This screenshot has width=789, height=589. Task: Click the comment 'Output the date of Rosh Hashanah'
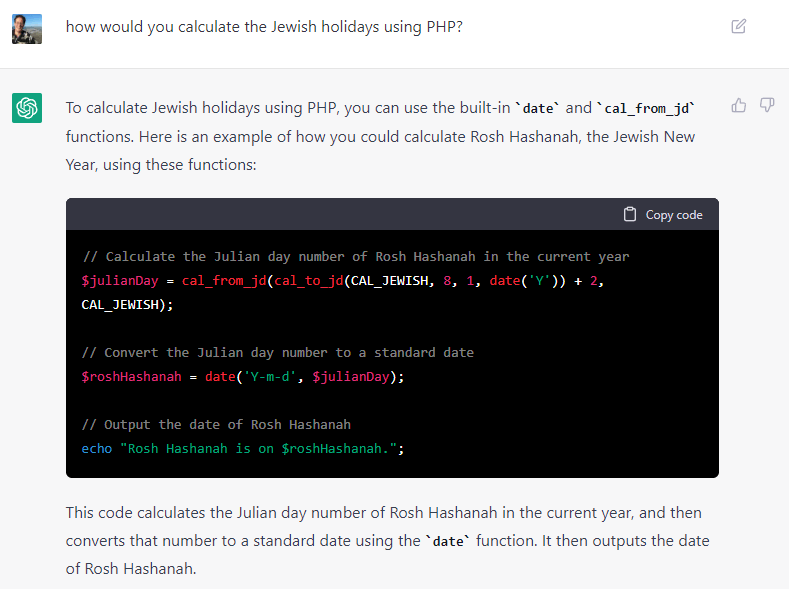pyautogui.click(x=216, y=425)
